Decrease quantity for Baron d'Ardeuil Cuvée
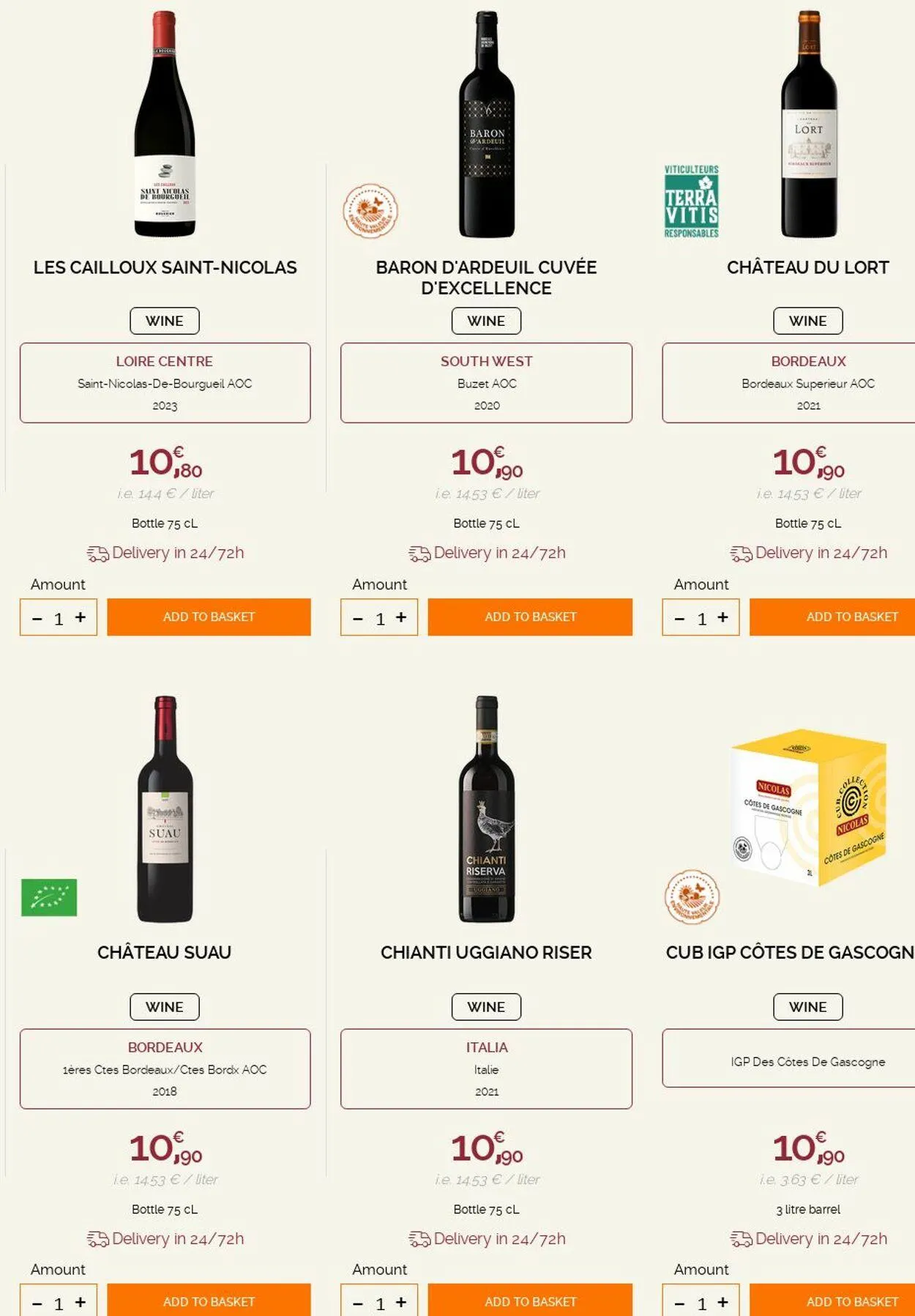 point(358,619)
